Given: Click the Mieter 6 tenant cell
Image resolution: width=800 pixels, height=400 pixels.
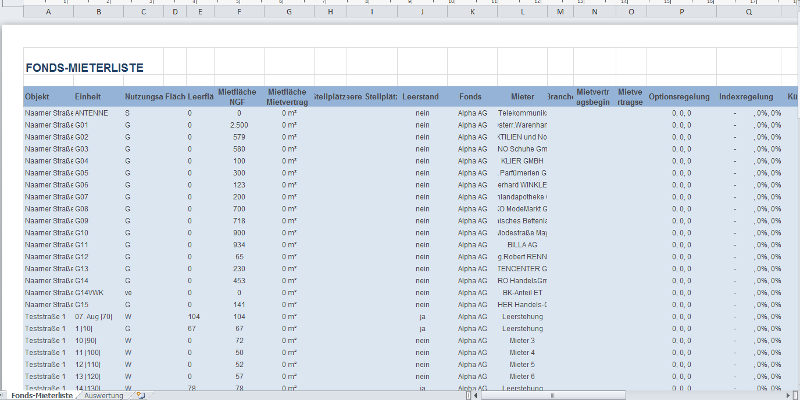Looking at the screenshot, I should click(x=522, y=377).
